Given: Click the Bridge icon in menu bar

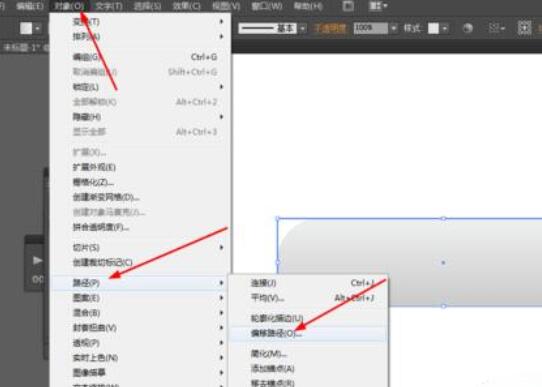Looking at the screenshot, I should tap(348, 6).
